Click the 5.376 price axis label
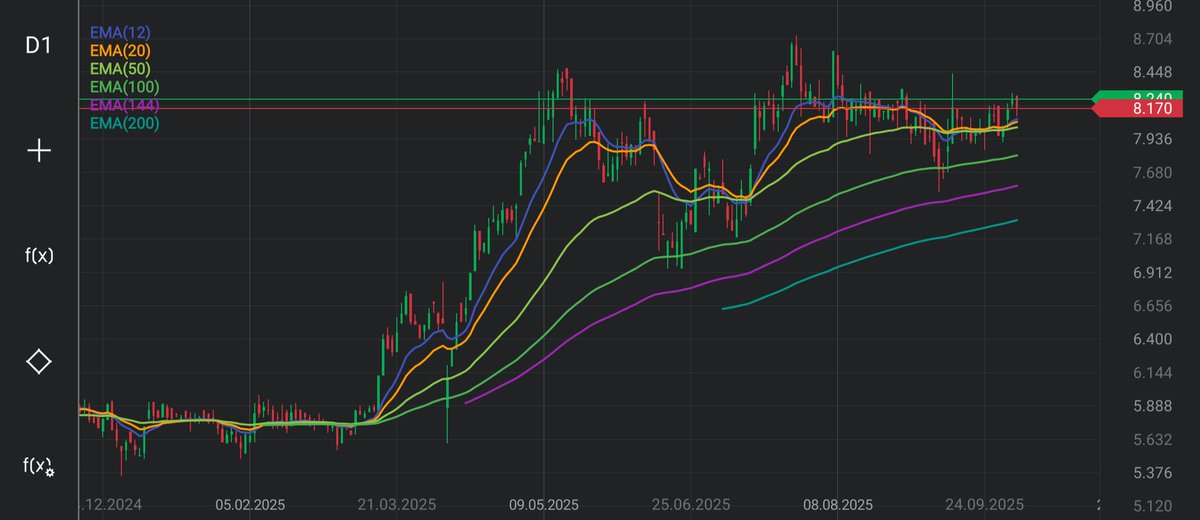Image resolution: width=1200 pixels, height=520 pixels. tap(1152, 472)
